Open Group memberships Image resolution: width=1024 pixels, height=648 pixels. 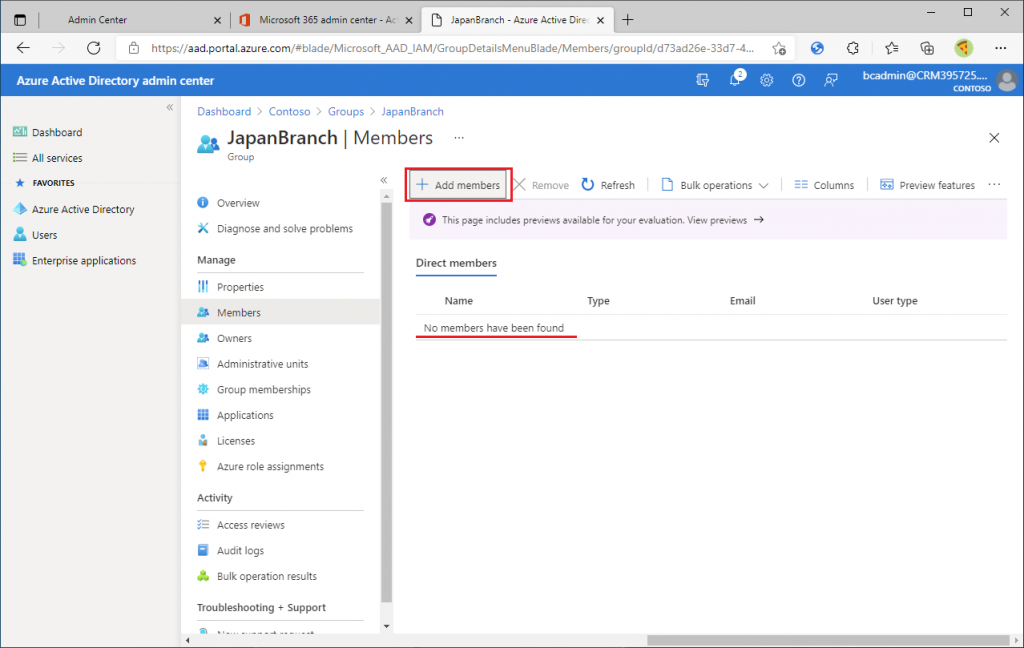281,389
